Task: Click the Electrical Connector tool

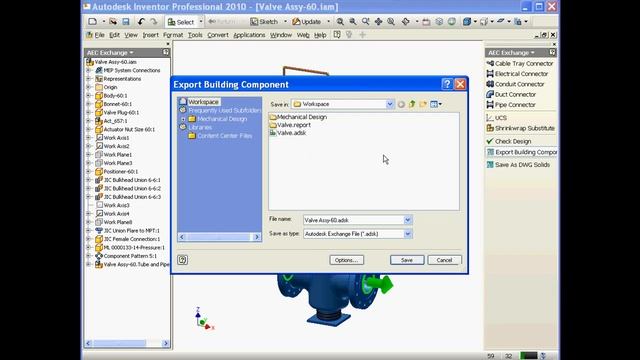Action: 517,74
